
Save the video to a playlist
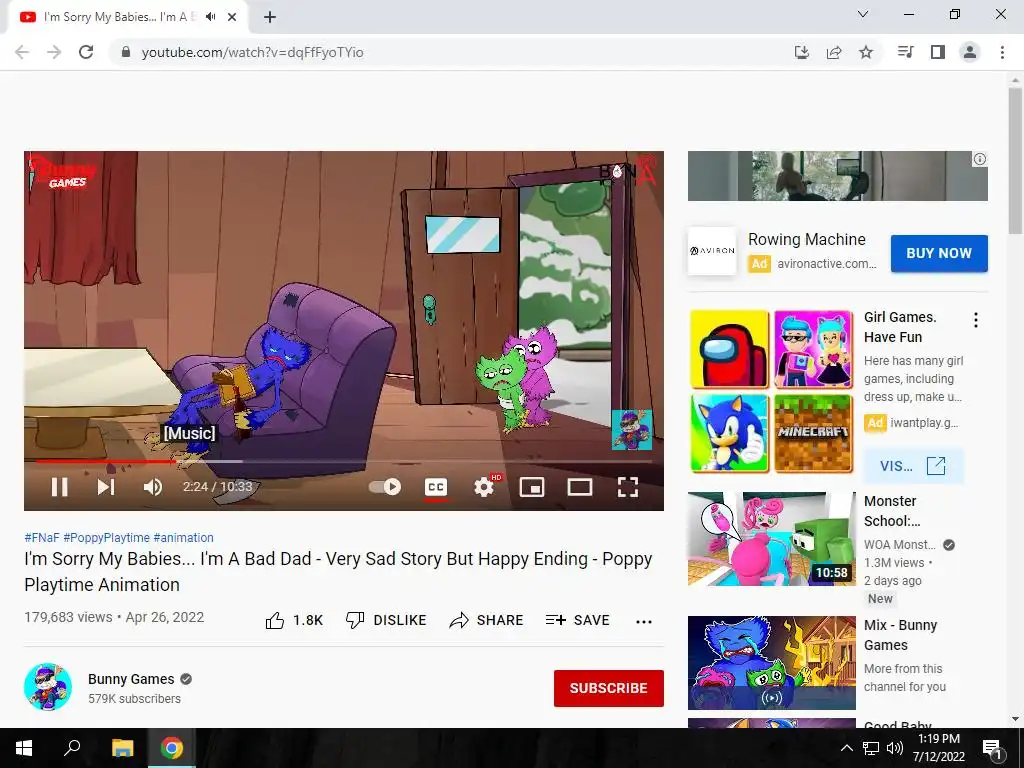(577, 620)
